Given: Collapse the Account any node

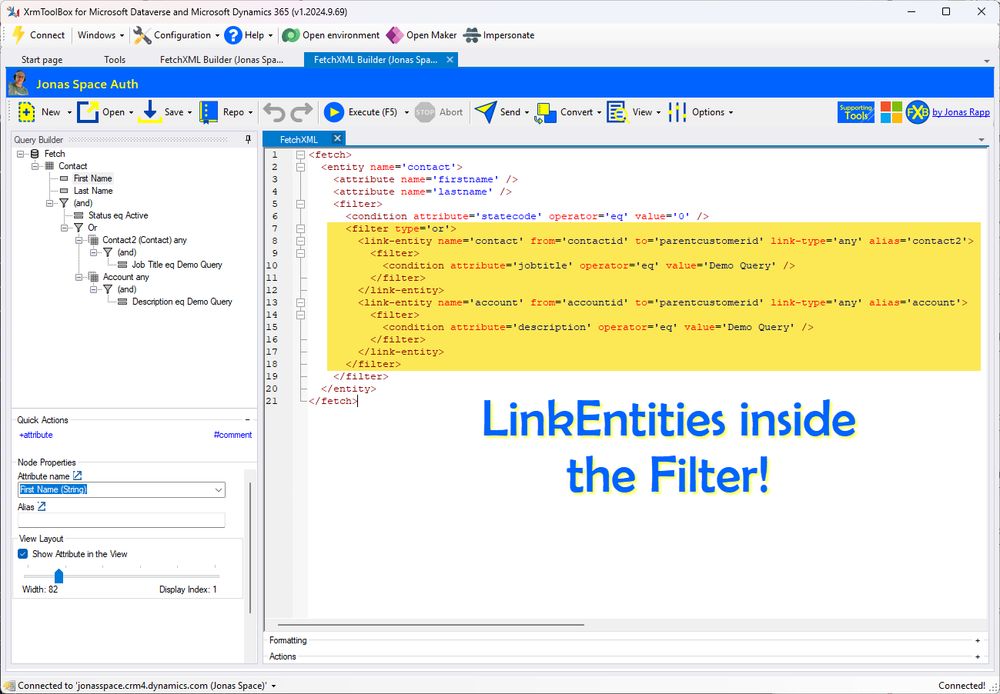Looking at the screenshot, I should 79,277.
